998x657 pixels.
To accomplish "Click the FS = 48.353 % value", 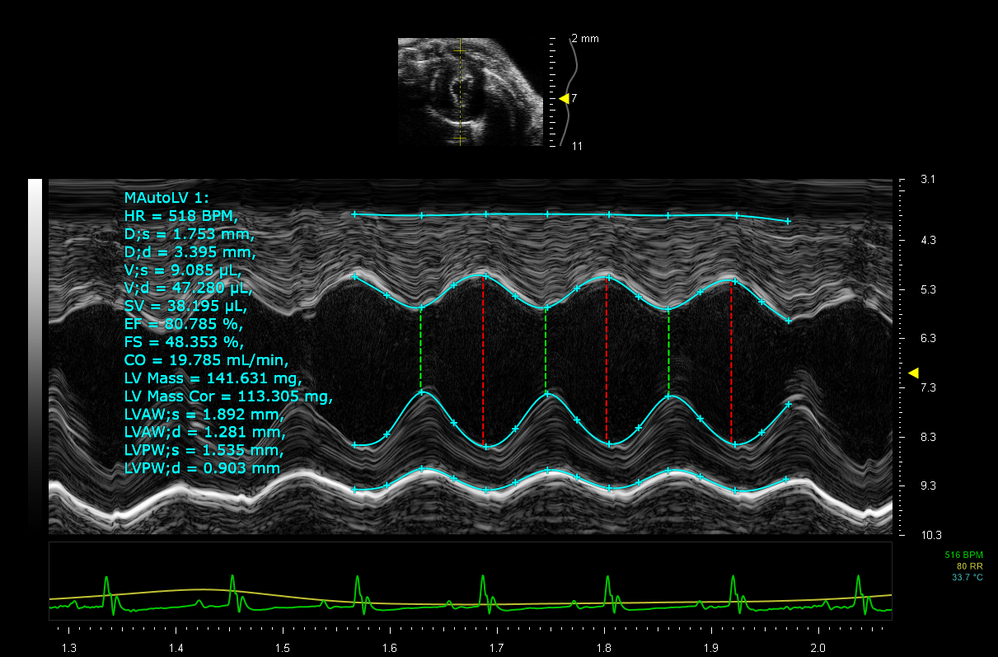I will [x=184, y=342].
